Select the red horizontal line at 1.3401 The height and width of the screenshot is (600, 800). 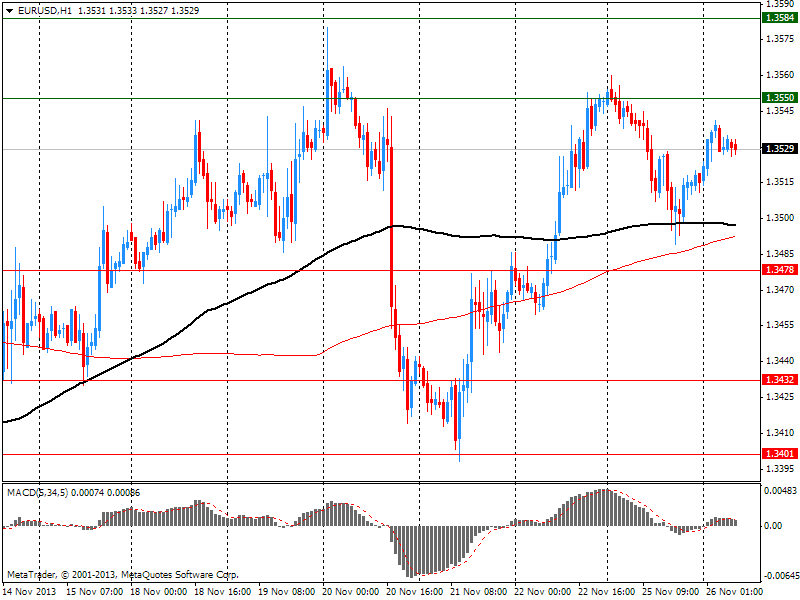(x=250, y=454)
